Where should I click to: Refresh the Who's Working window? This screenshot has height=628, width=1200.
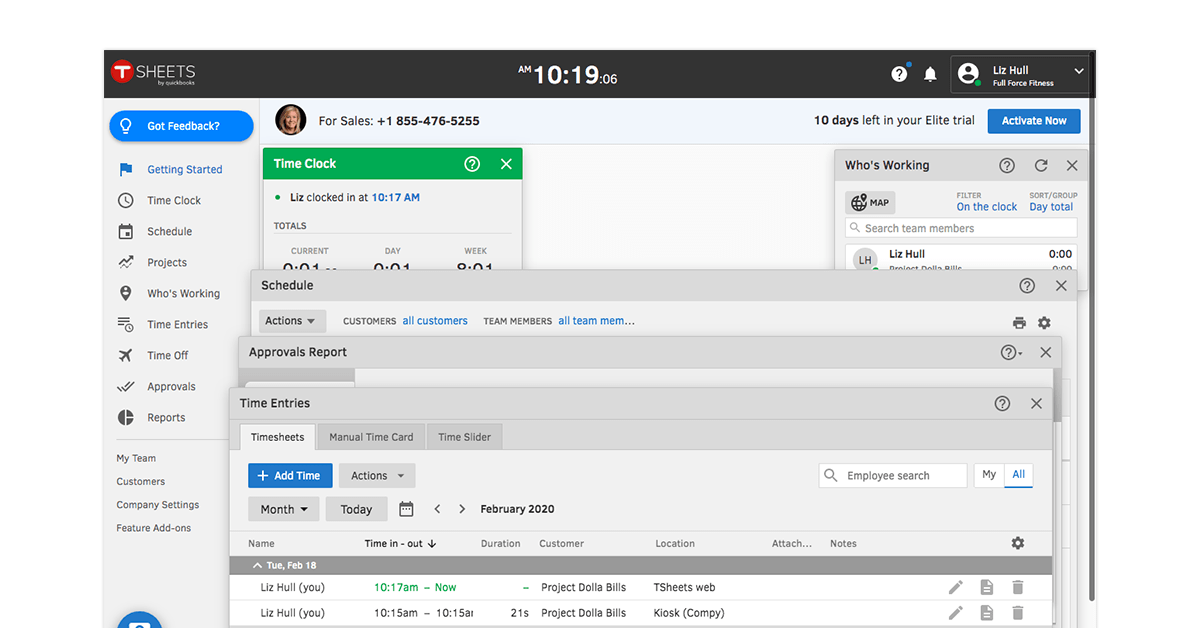point(1041,166)
